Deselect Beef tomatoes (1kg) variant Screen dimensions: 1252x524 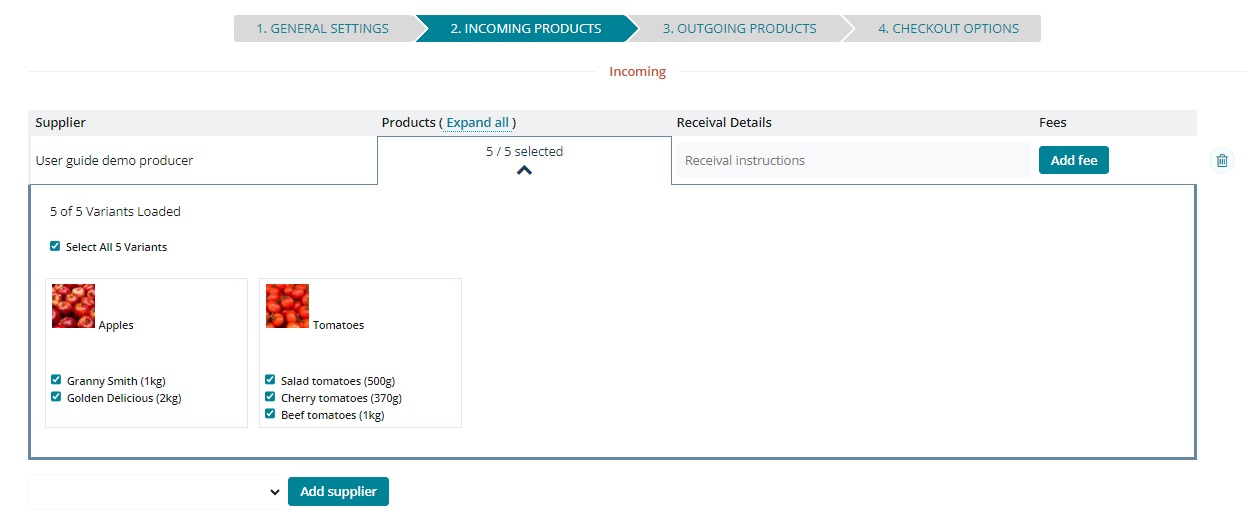(x=270, y=414)
